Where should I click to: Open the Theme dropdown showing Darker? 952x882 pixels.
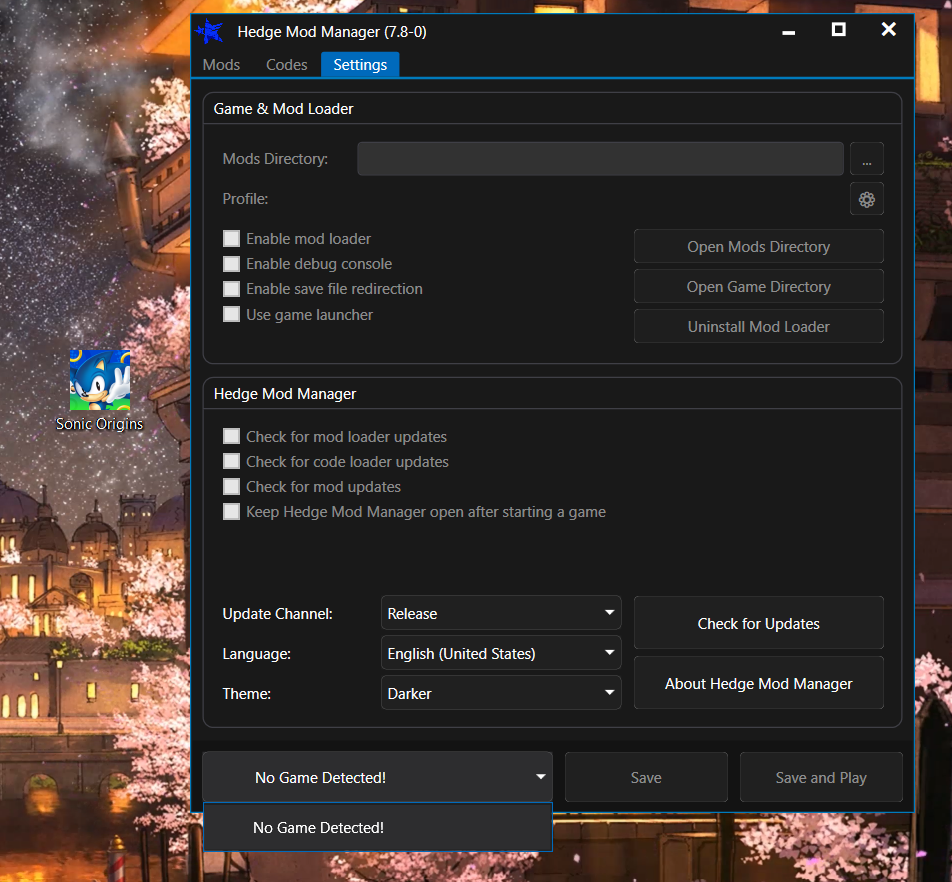(500, 693)
